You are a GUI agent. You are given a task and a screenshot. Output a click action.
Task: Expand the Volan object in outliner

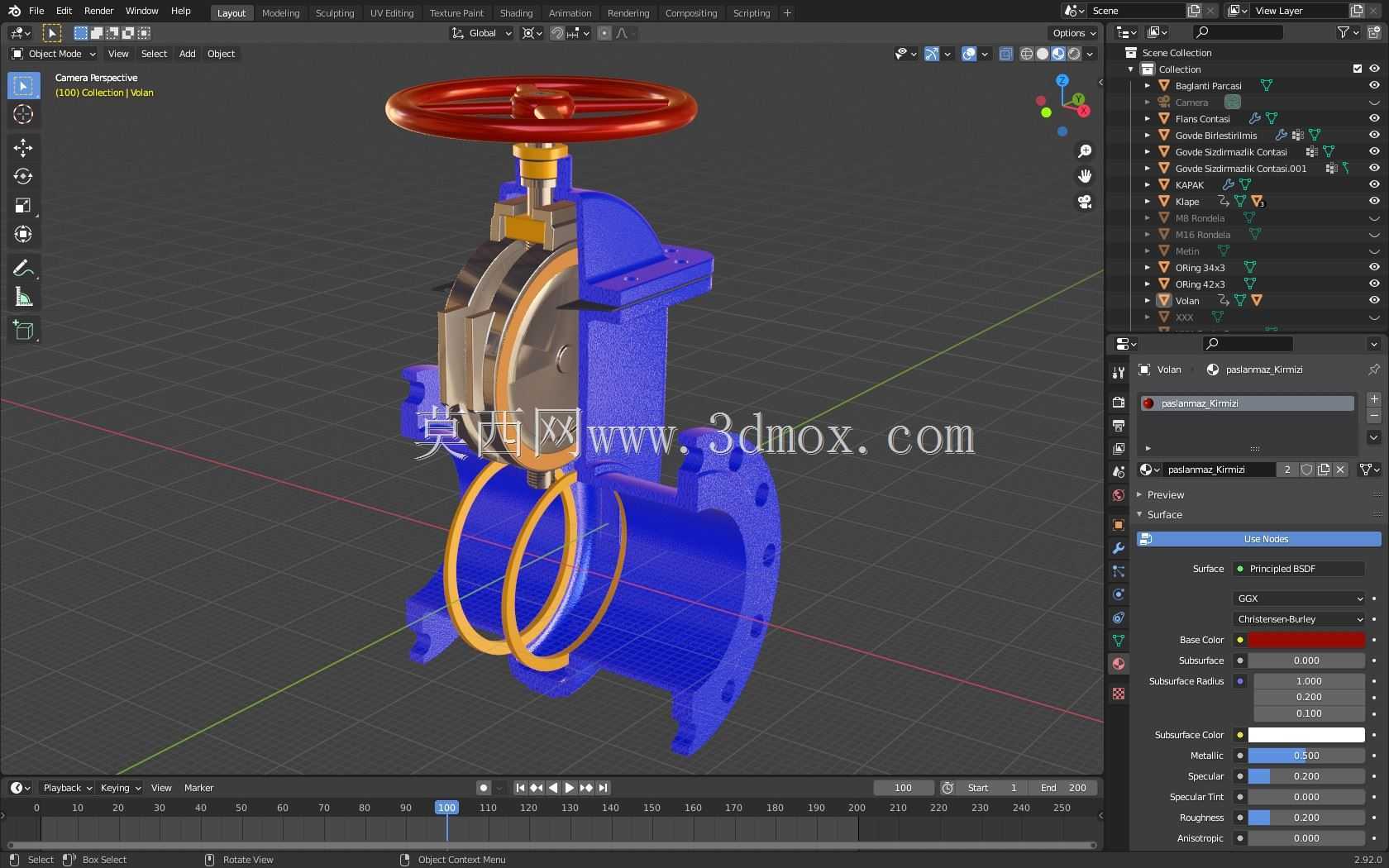tap(1148, 301)
